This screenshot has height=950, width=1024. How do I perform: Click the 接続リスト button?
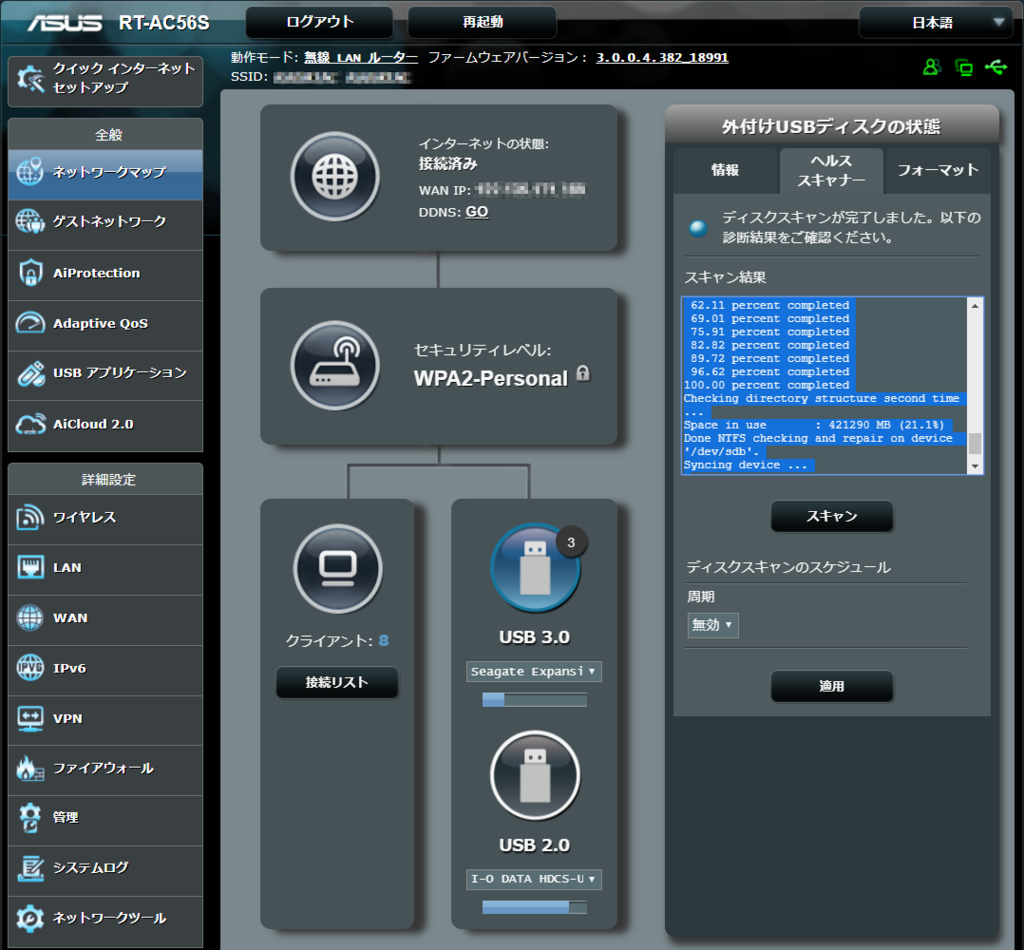tap(337, 682)
